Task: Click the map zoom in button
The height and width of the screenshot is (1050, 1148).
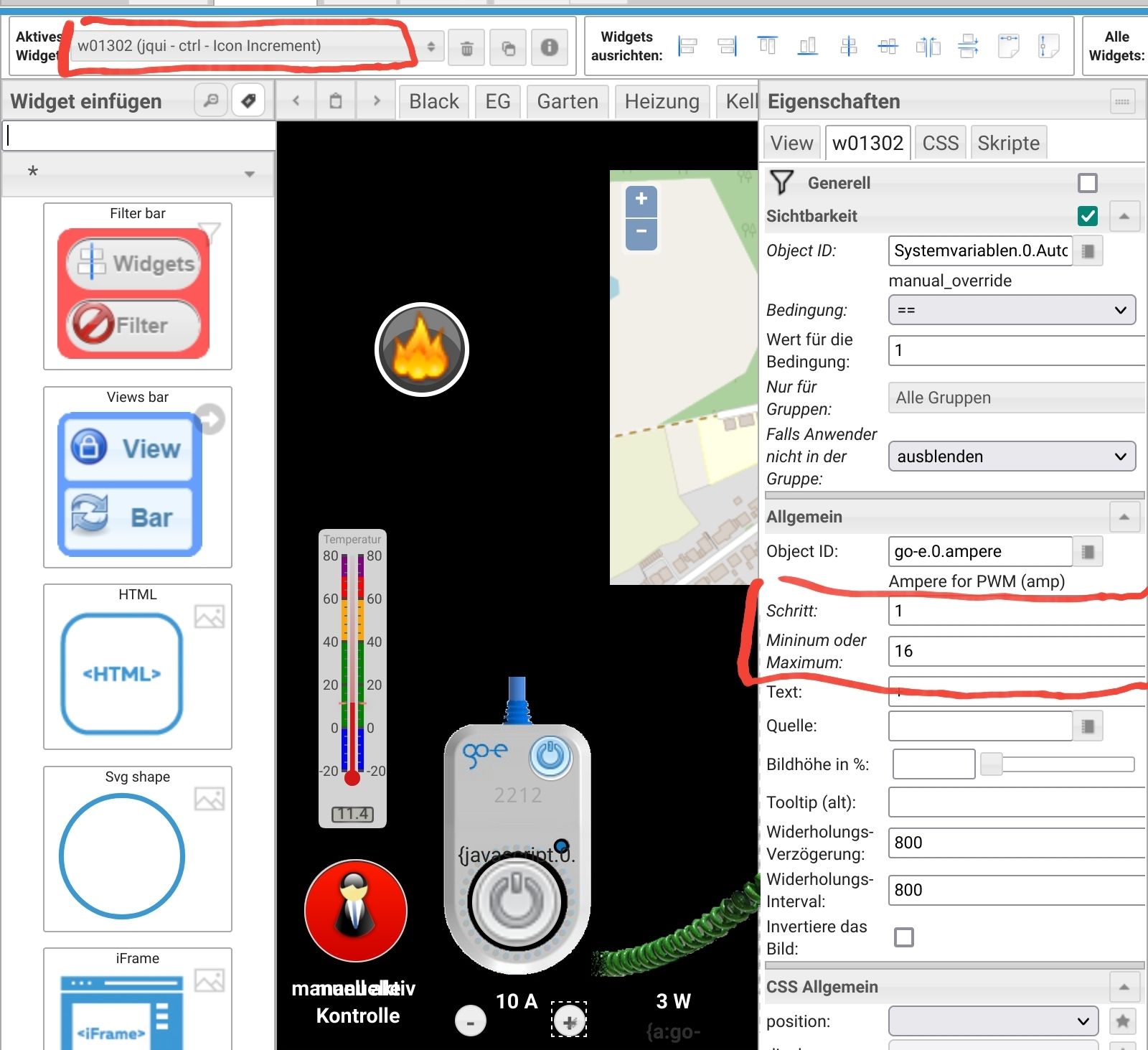Action: coord(641,200)
